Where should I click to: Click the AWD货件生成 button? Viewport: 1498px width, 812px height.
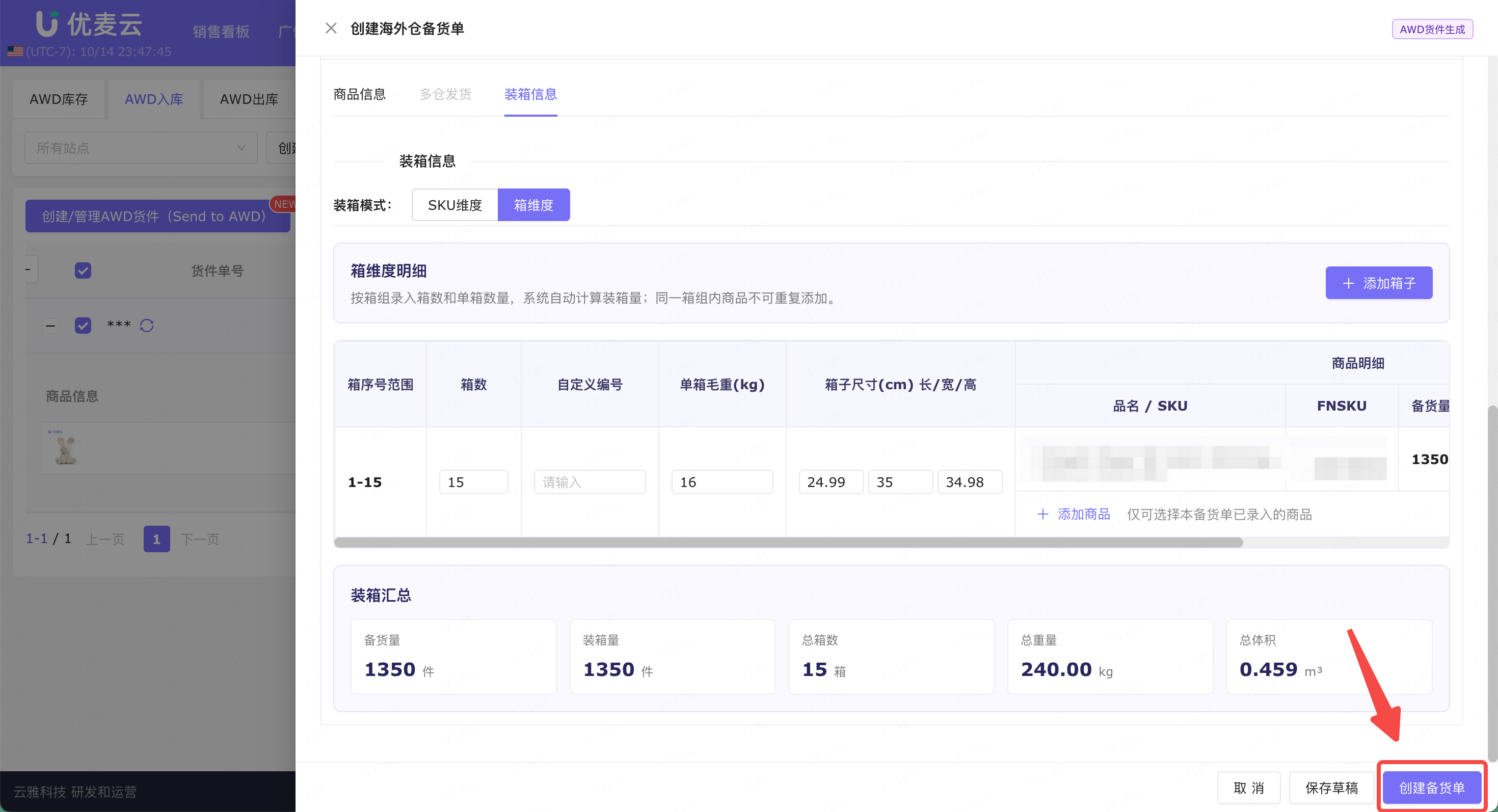[1432, 29]
